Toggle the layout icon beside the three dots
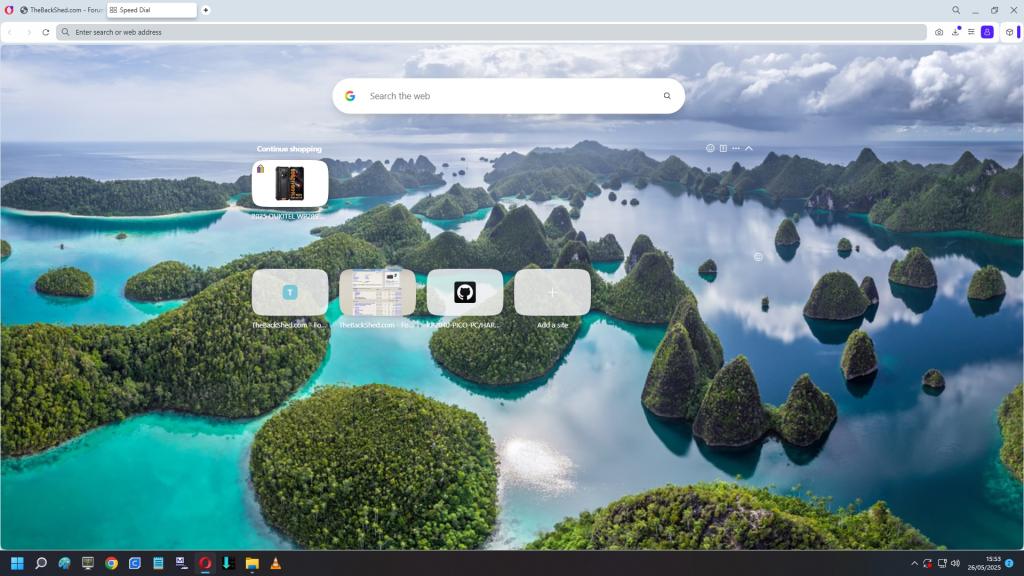This screenshot has height=576, width=1024. pos(723,148)
